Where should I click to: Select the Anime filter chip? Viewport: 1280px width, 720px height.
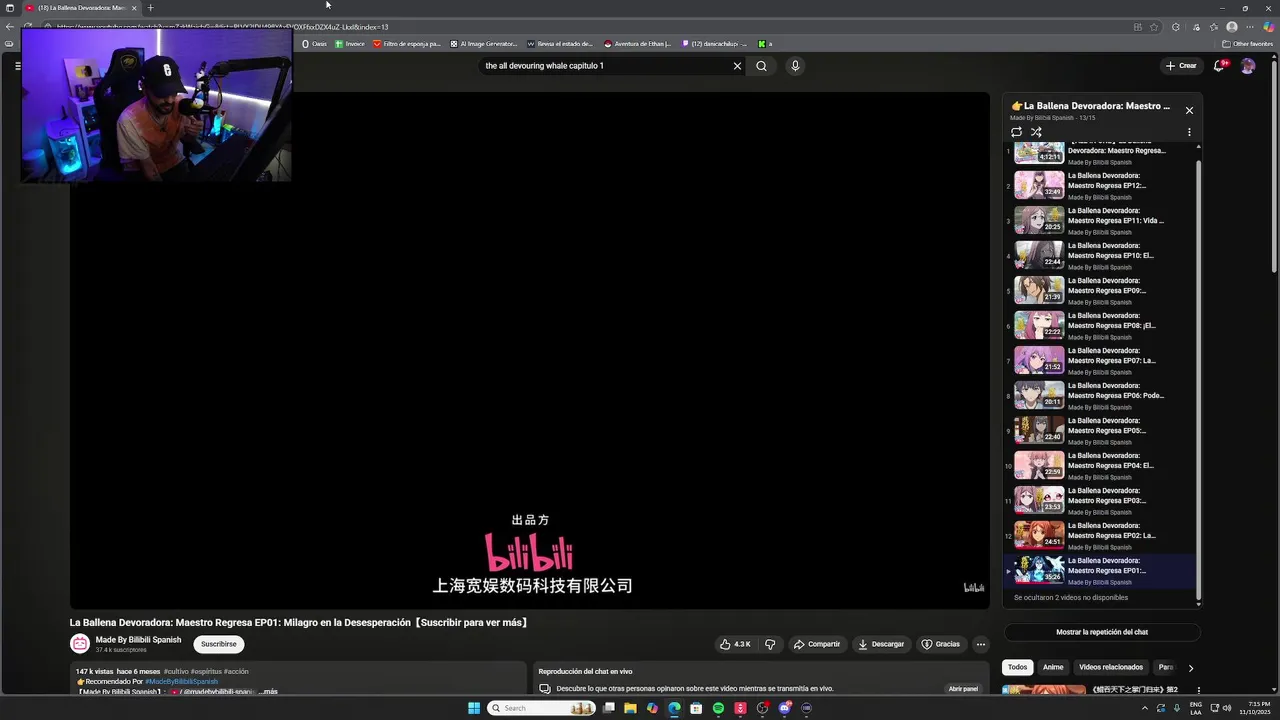pyautogui.click(x=1053, y=667)
